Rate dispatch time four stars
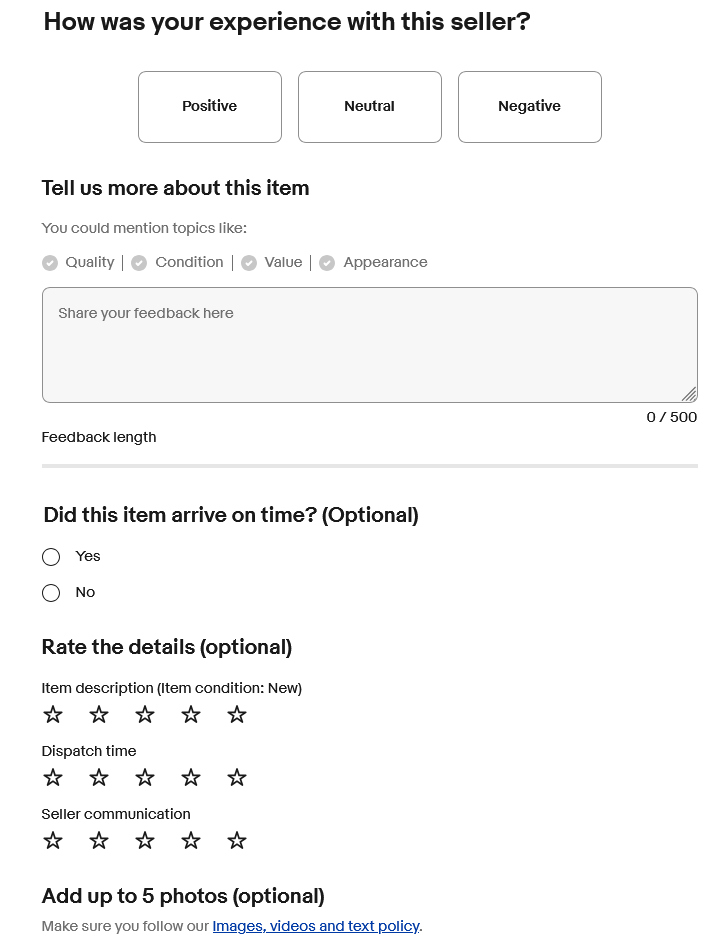 pyautogui.click(x=191, y=778)
